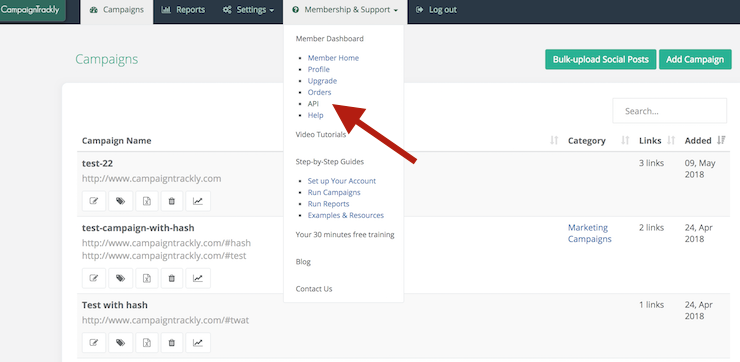
Task: Open tags icon for Test with hash
Action: click(x=120, y=343)
